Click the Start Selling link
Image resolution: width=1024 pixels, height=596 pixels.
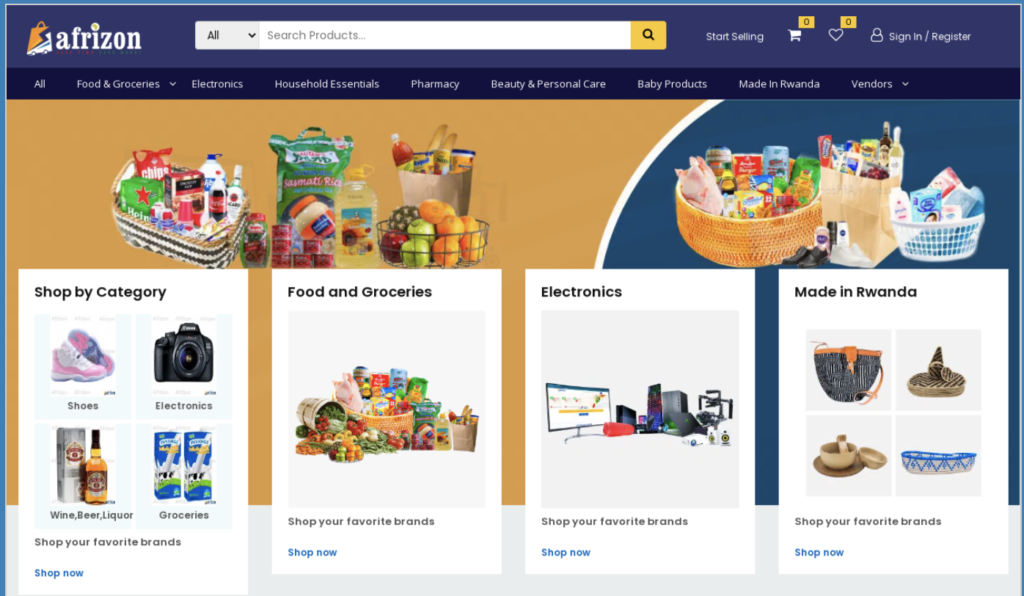point(734,37)
